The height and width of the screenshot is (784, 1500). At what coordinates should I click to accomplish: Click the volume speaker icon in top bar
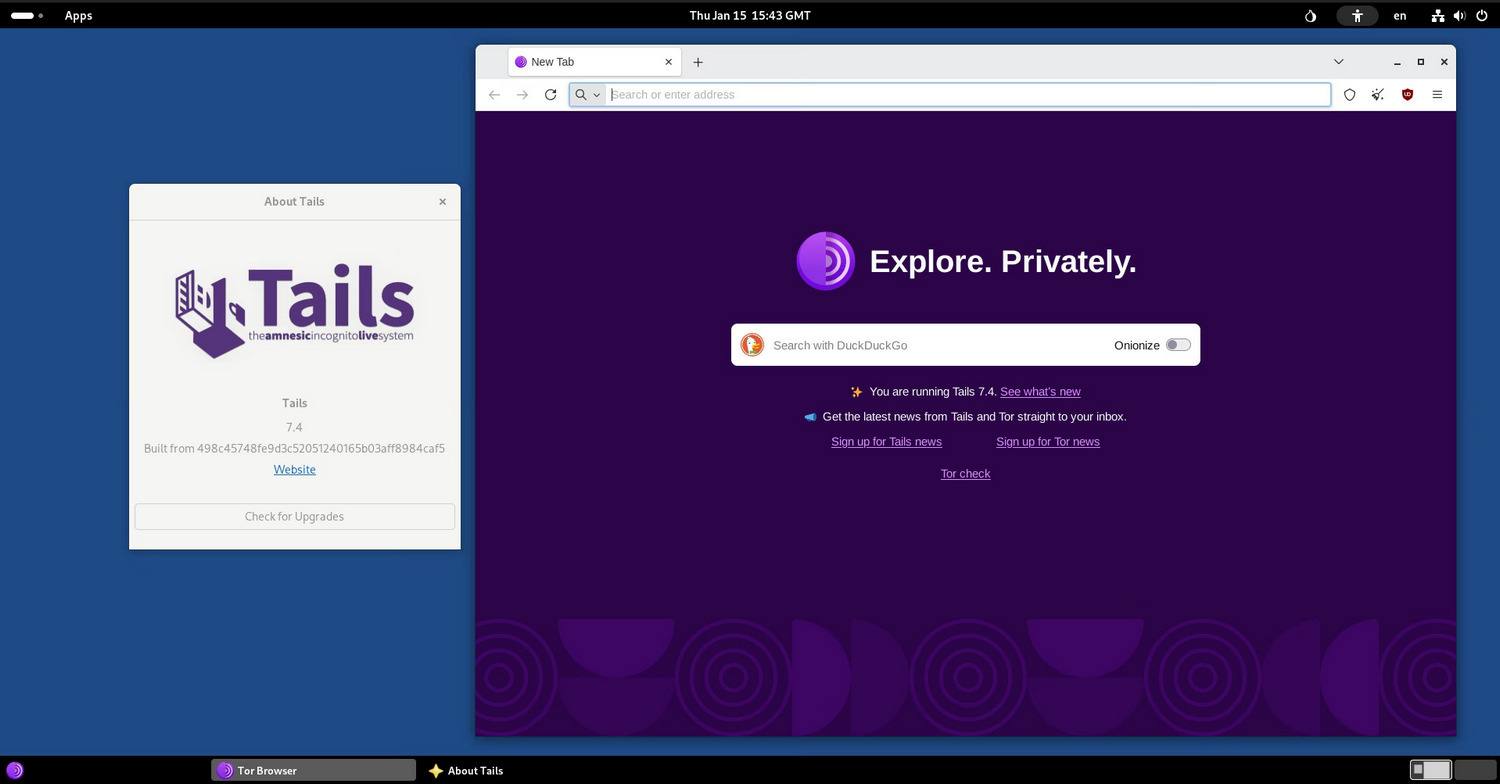(1459, 15)
